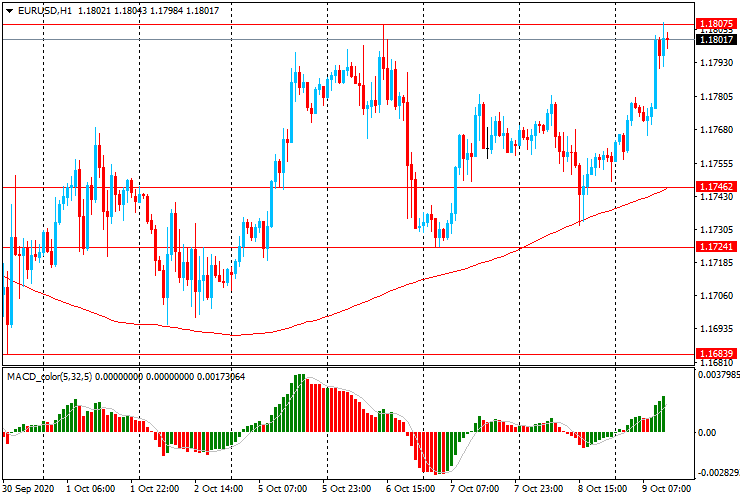Image resolution: width=740 pixels, height=500 pixels.
Task: Select the EURUSD,H1 chart title text
Action: (x=45, y=10)
